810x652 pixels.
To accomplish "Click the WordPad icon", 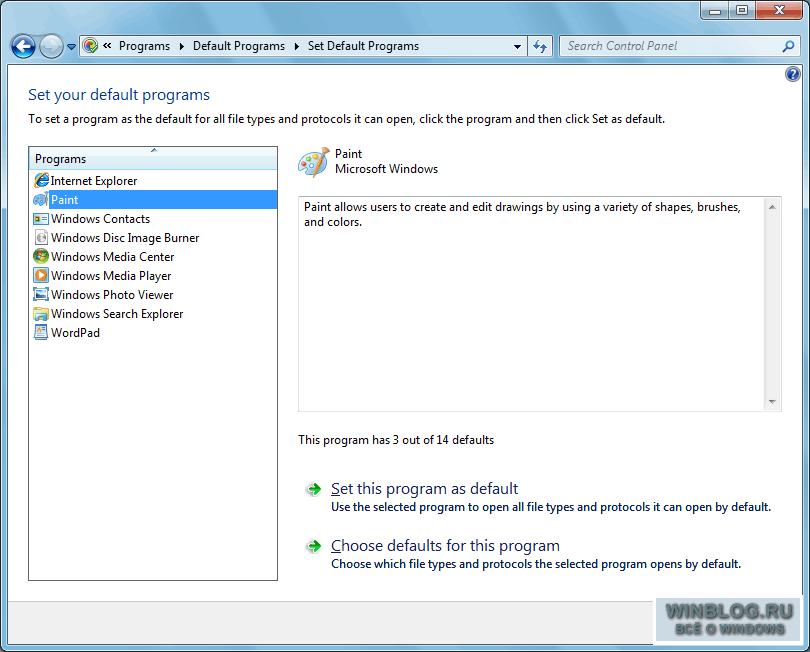I will coord(41,332).
